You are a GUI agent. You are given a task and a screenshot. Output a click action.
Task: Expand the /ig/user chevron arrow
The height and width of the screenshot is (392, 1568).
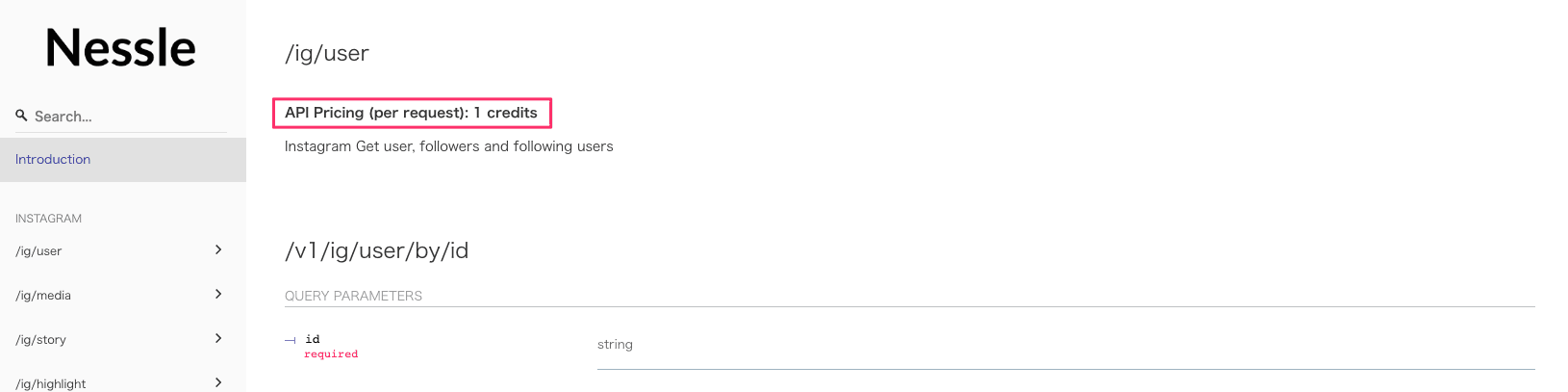coord(218,249)
